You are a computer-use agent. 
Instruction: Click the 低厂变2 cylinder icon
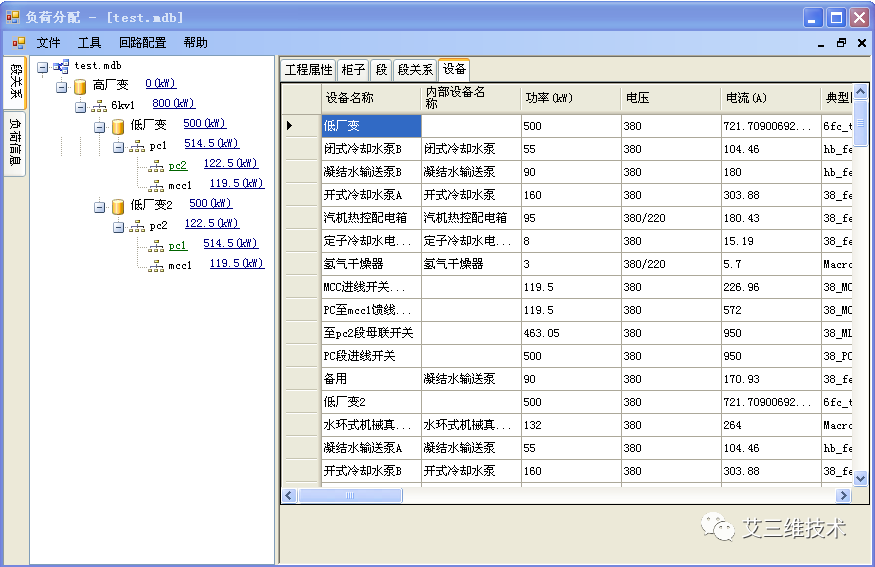(118, 206)
